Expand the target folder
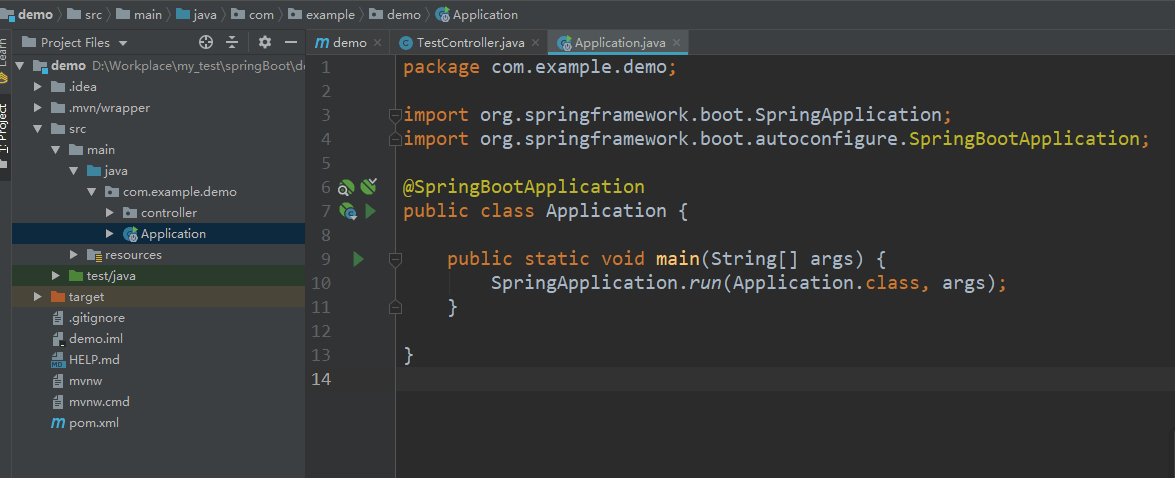1175x478 pixels. [x=38, y=297]
